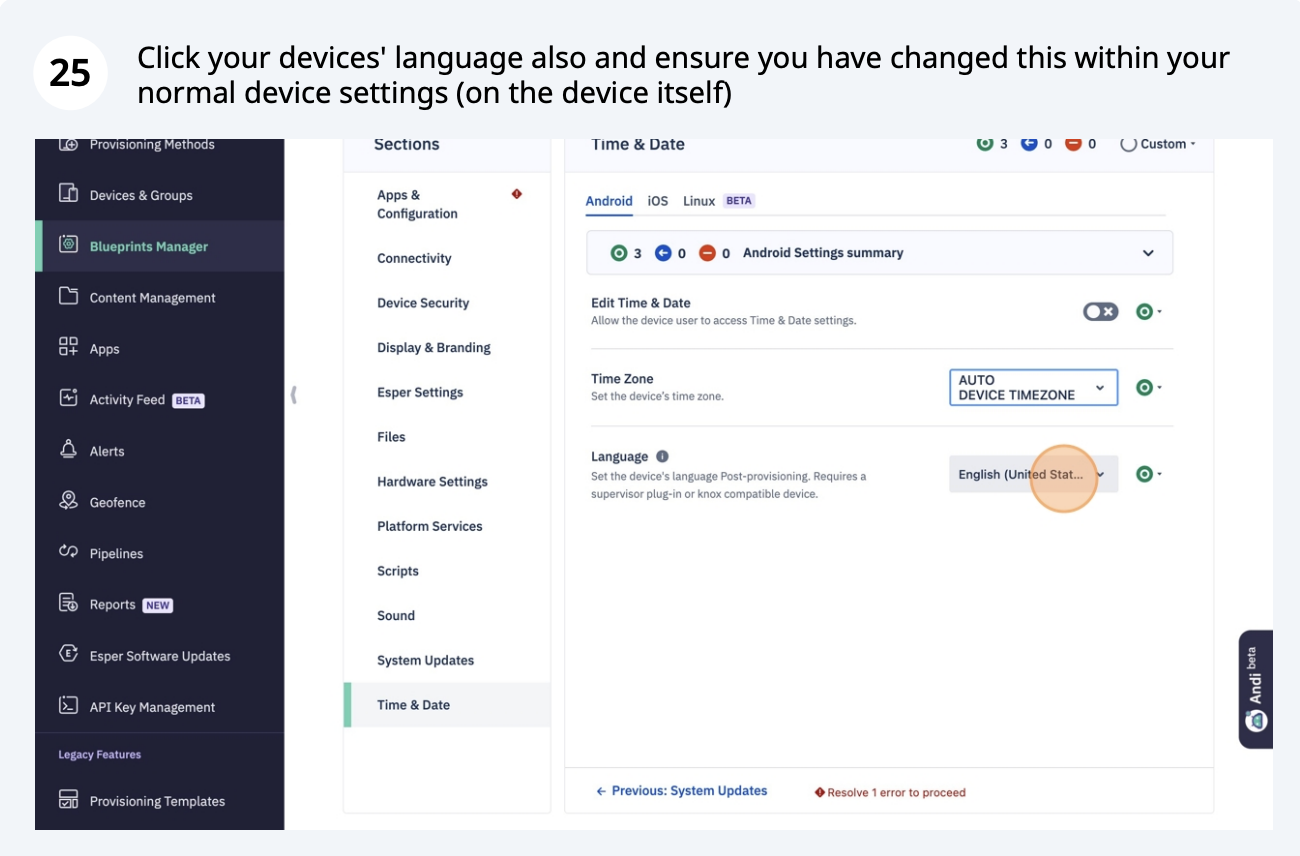Click the Reports icon in sidebar

pos(68,603)
